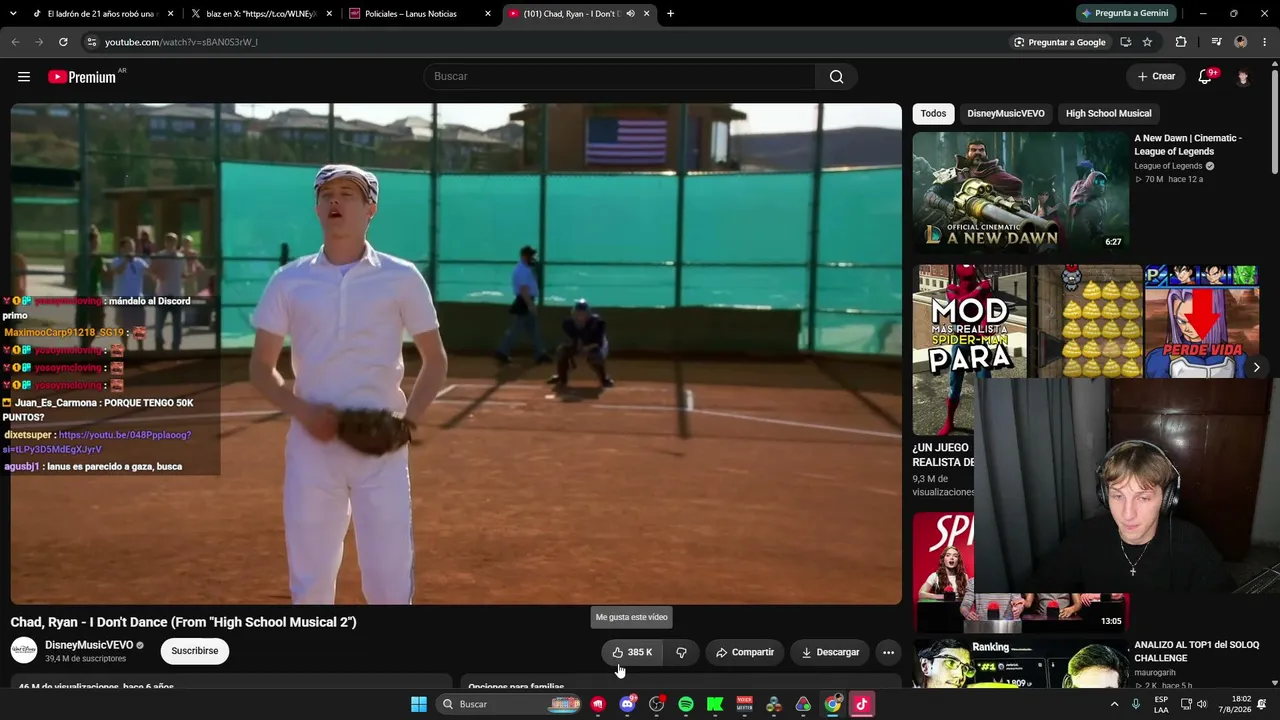The width and height of the screenshot is (1280, 720).
Task: Select the 'DisneyMusicVEVO' filter chip
Action: pos(1006,114)
